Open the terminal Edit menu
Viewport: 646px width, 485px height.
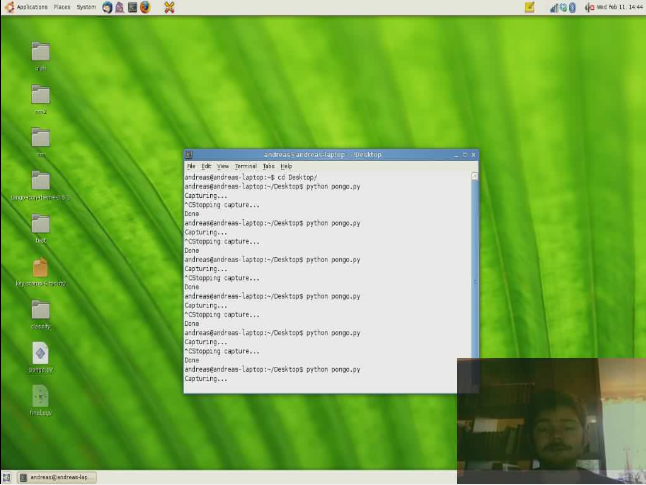pyautogui.click(x=206, y=166)
